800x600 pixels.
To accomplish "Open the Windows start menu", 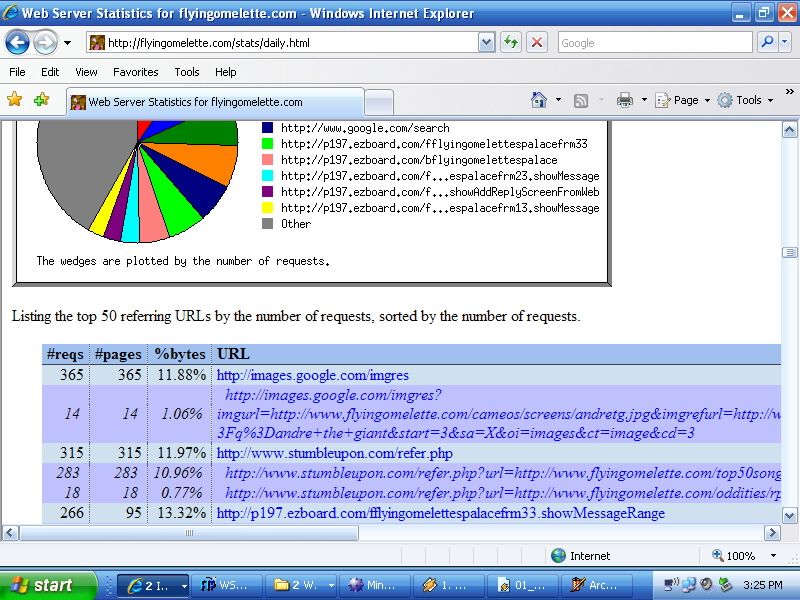I will pyautogui.click(x=47, y=585).
